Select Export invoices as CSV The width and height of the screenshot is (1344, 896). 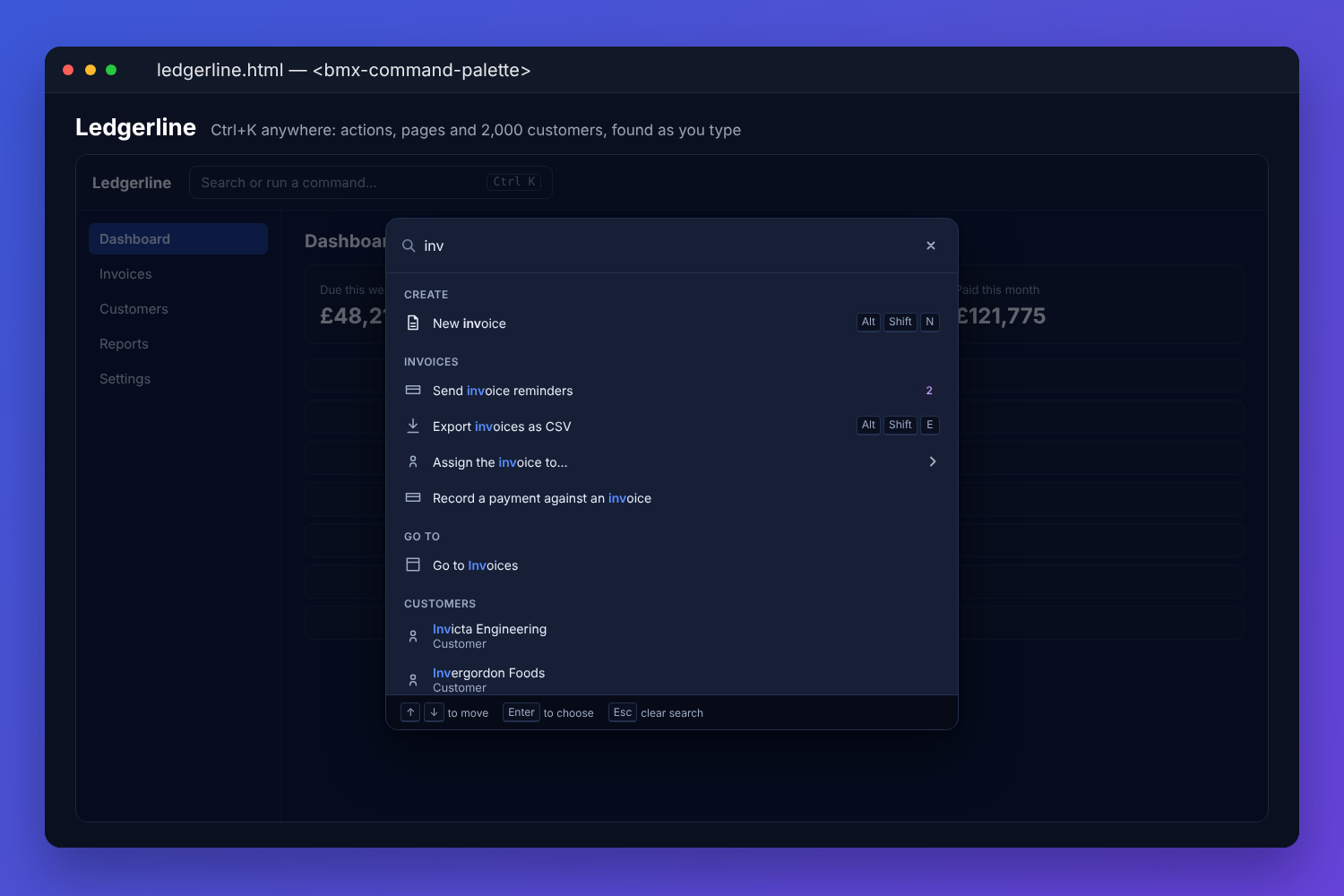(x=672, y=426)
